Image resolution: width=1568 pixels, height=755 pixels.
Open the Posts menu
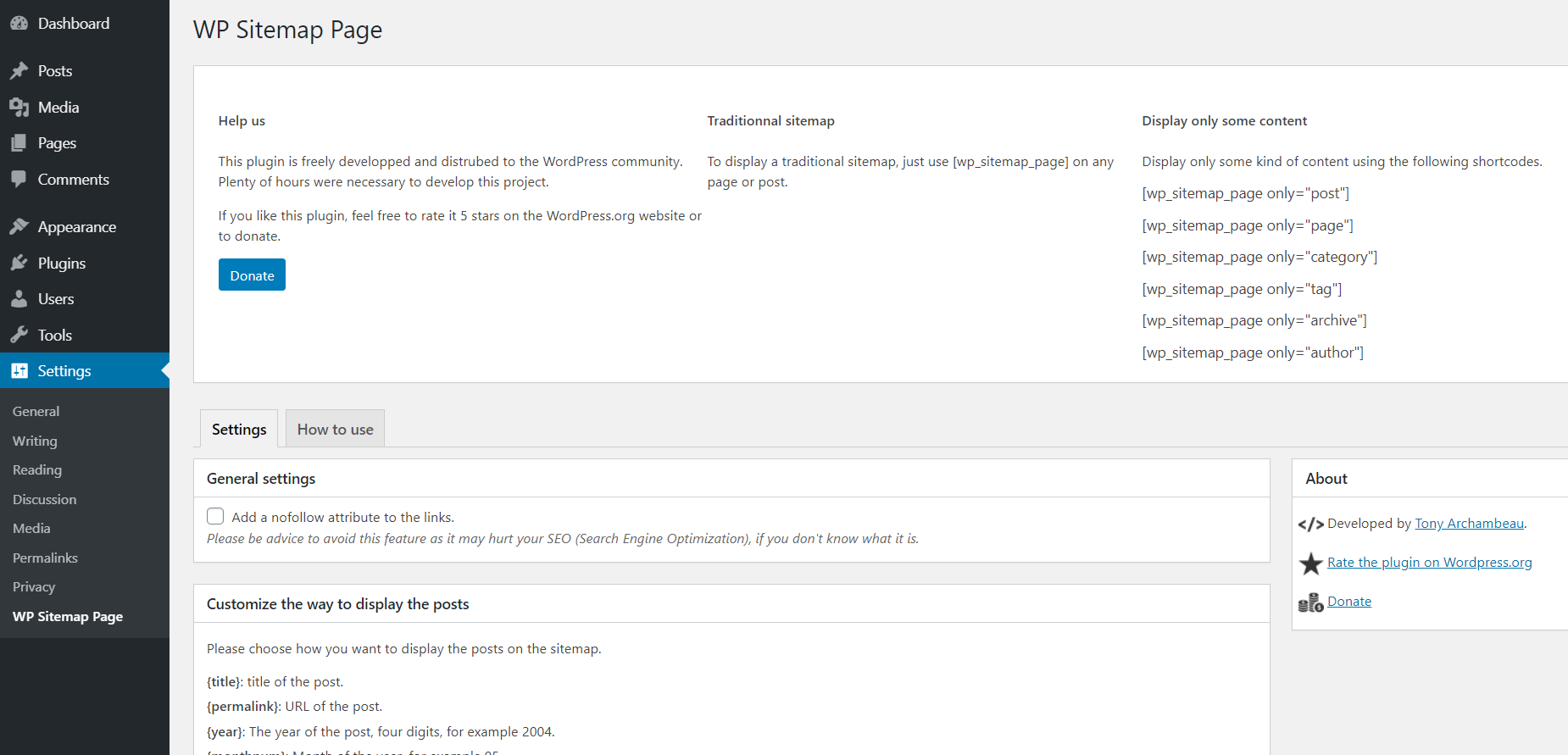pos(55,71)
